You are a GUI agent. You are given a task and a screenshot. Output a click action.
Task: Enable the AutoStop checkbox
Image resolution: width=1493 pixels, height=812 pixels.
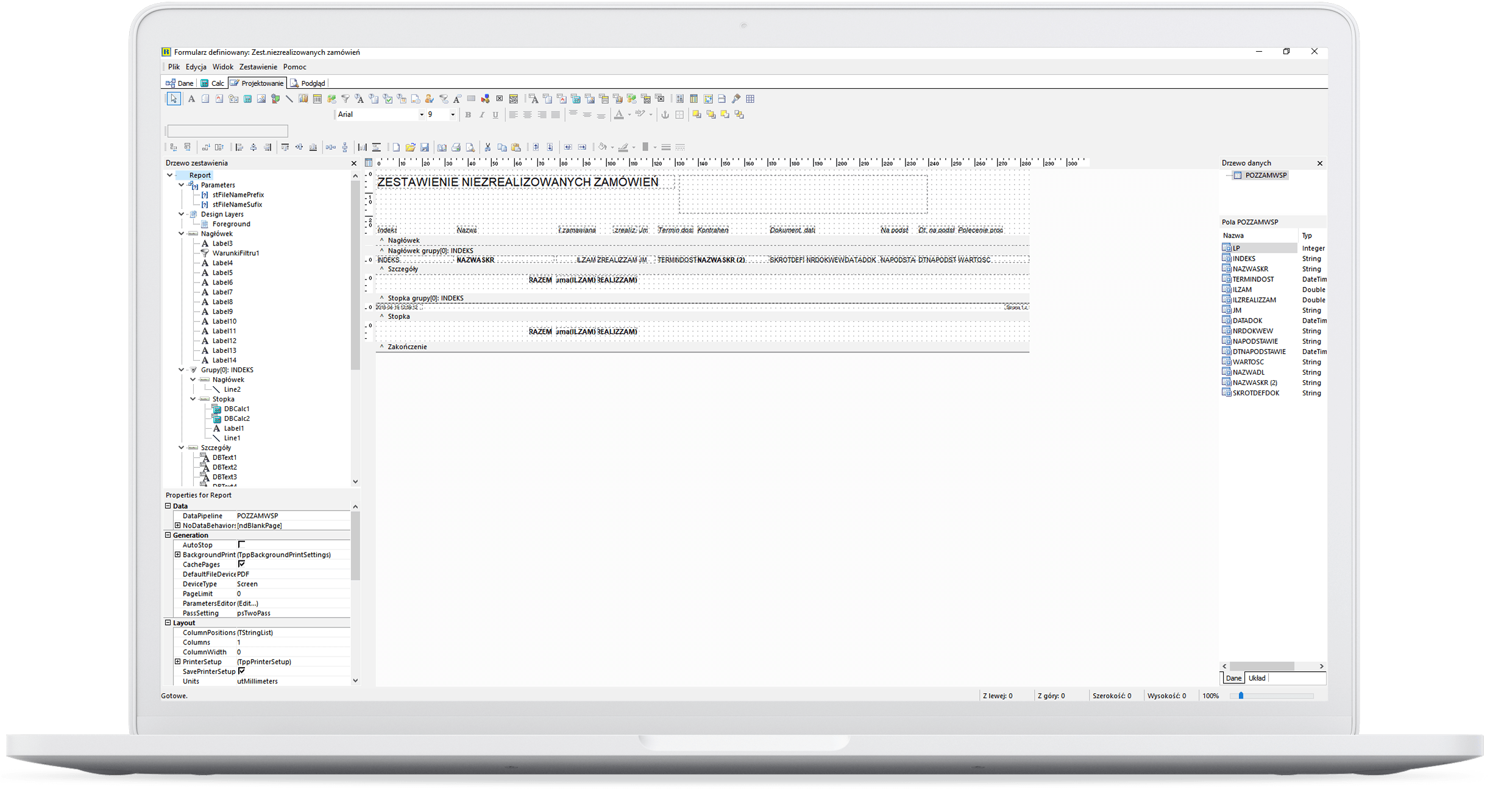[x=241, y=545]
